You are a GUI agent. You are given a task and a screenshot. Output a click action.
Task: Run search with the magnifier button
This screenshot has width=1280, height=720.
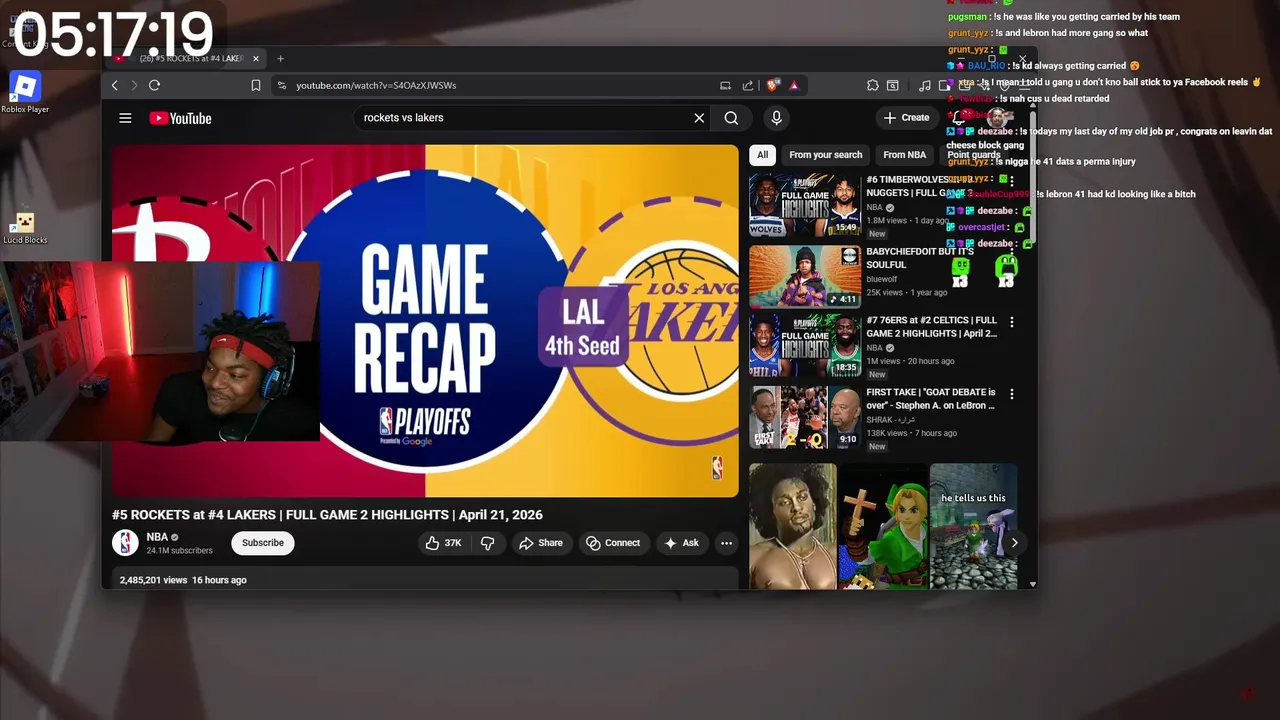tap(731, 118)
